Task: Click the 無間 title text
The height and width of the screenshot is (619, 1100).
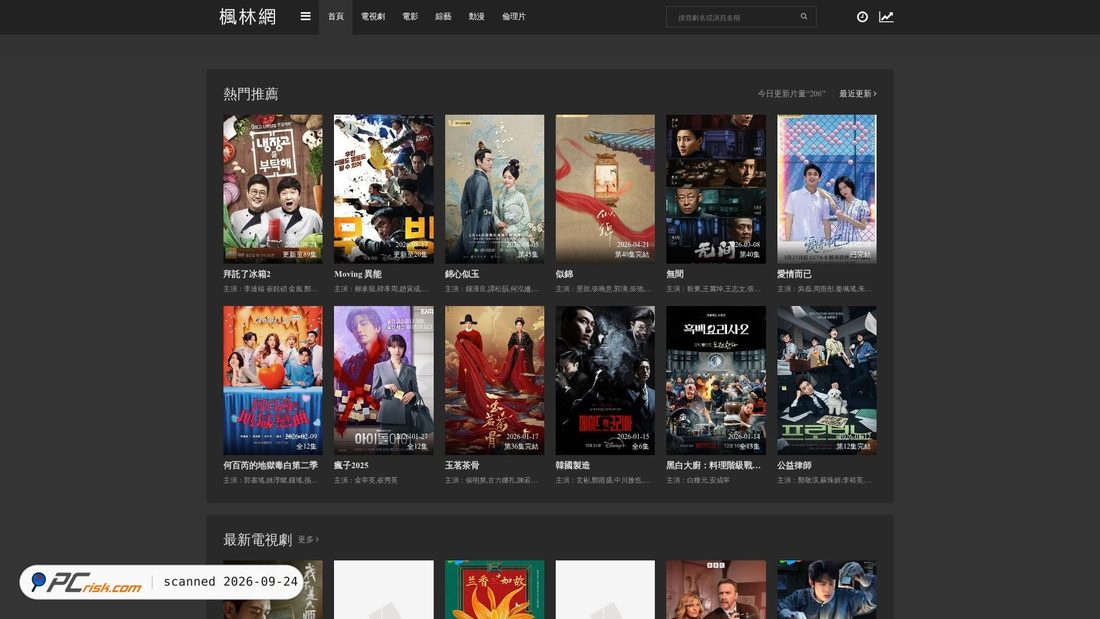Action: [675, 274]
